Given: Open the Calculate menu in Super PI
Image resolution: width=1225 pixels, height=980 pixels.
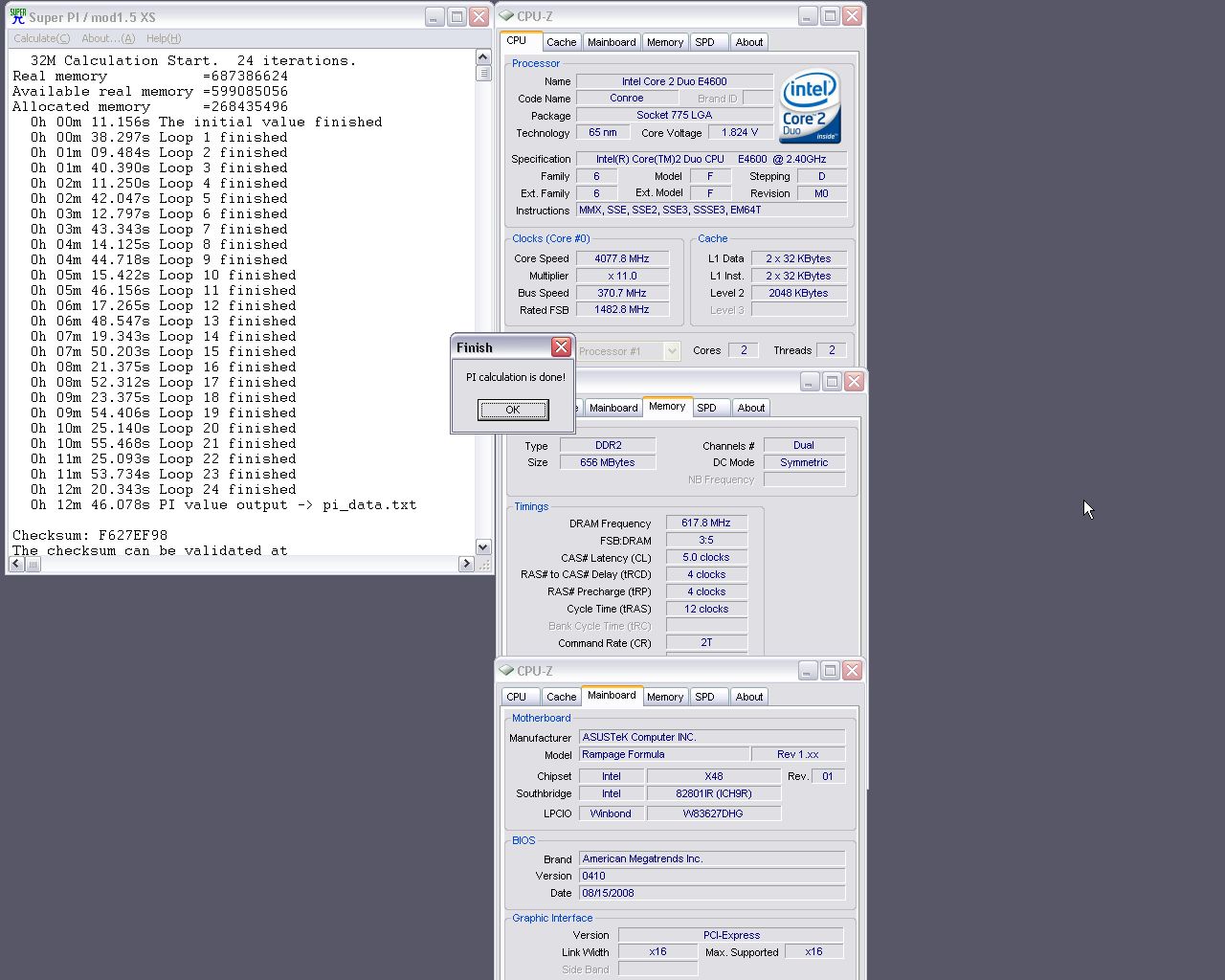Looking at the screenshot, I should point(41,38).
